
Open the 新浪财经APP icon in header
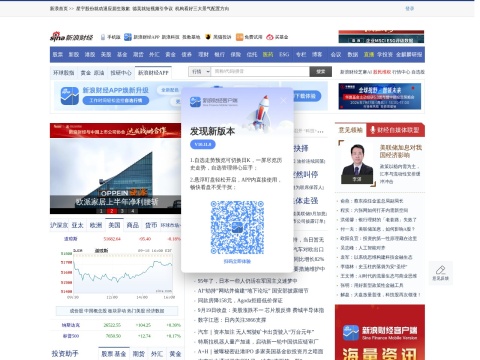click(x=128, y=37)
